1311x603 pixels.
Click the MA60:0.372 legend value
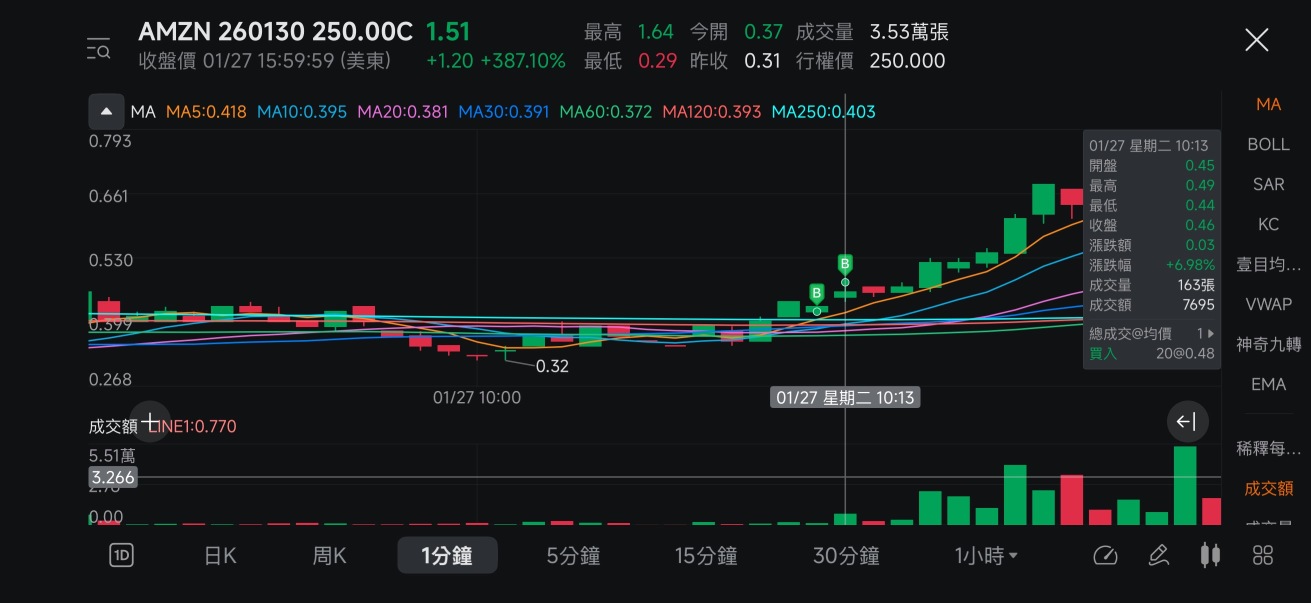click(x=606, y=112)
